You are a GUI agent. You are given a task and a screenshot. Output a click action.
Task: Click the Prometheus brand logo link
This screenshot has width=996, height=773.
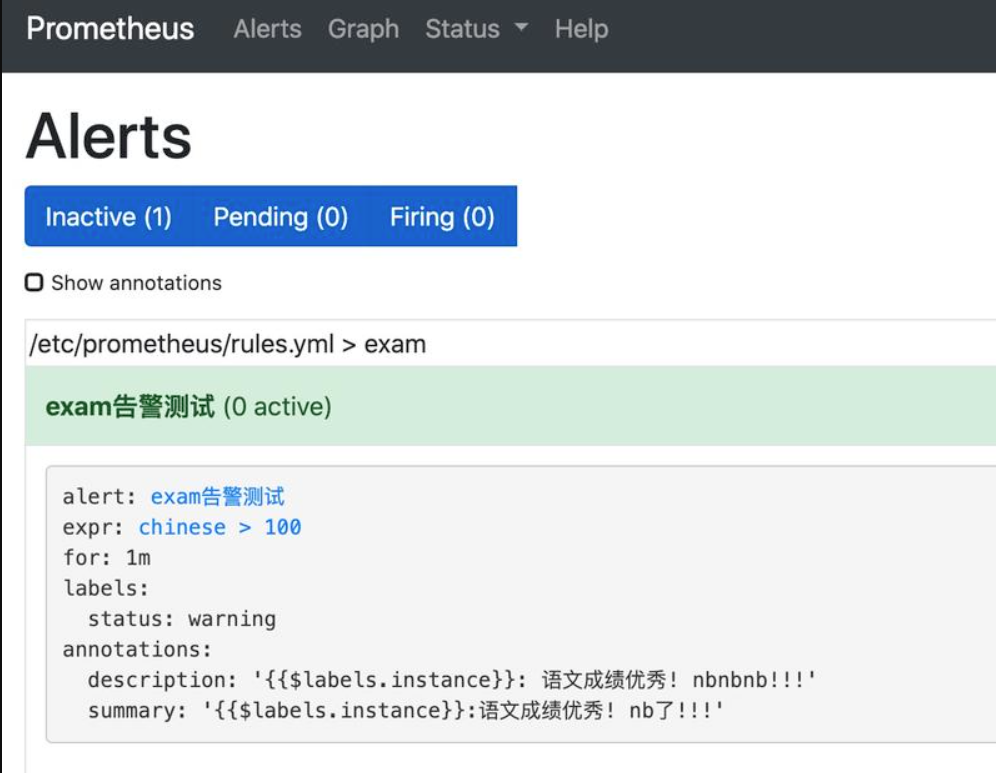pyautogui.click(x=111, y=29)
